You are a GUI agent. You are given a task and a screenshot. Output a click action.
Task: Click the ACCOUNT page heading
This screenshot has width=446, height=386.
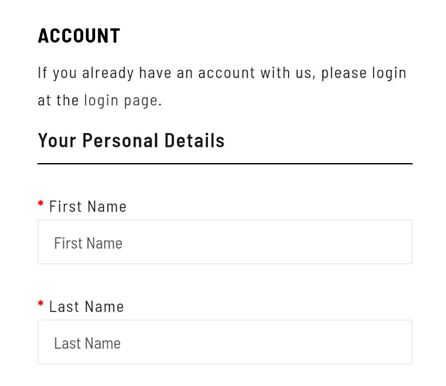tap(79, 36)
